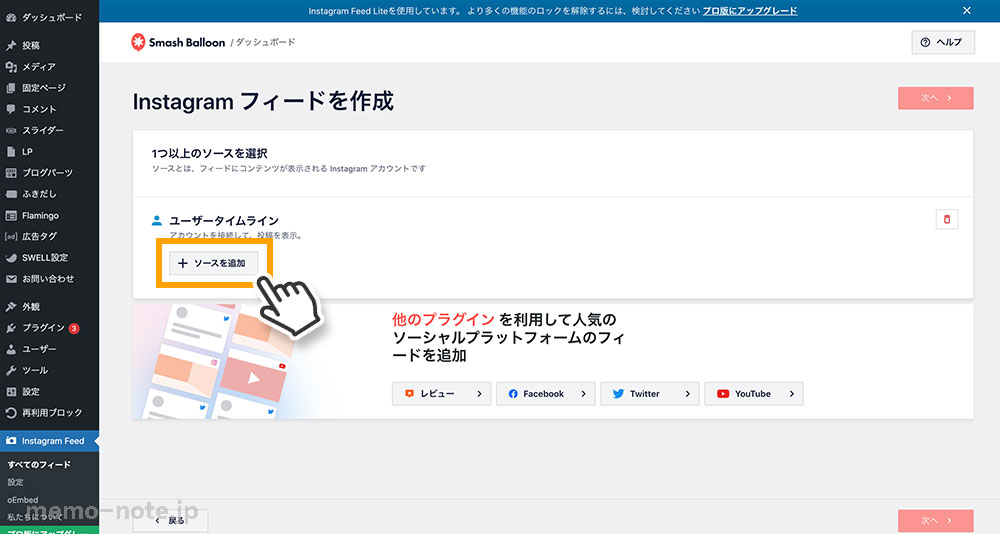1000x534 pixels.
Task: Open the Flamingo sidebar item
Action: pos(49,216)
